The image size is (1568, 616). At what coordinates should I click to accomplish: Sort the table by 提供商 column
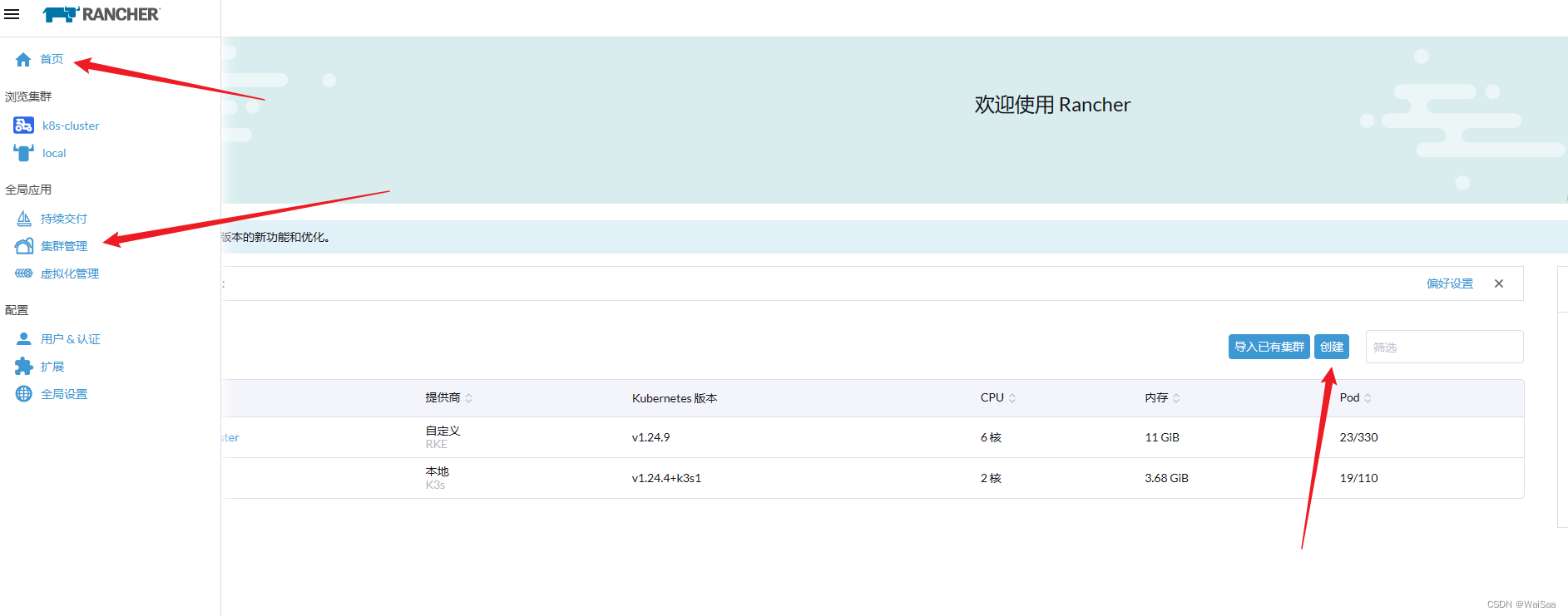449,398
